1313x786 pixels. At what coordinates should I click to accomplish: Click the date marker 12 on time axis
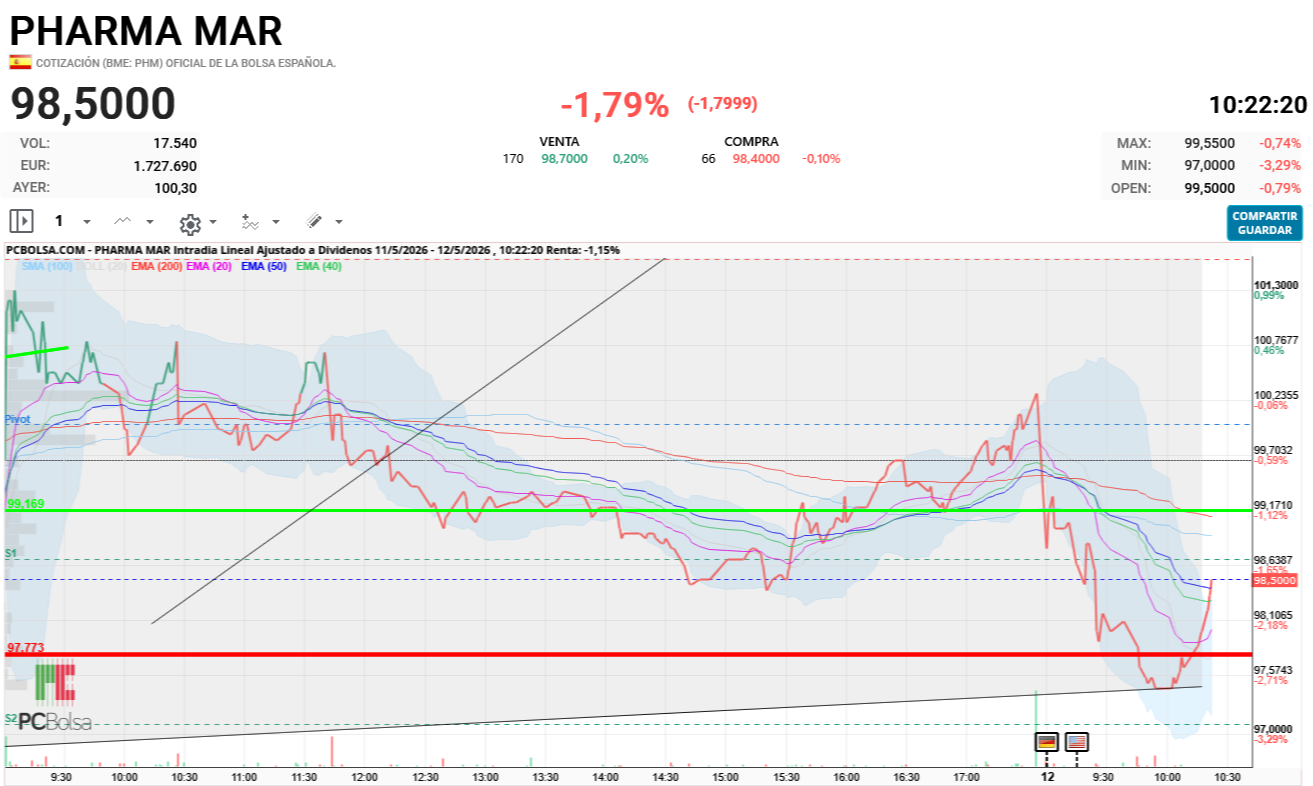[x=1047, y=776]
